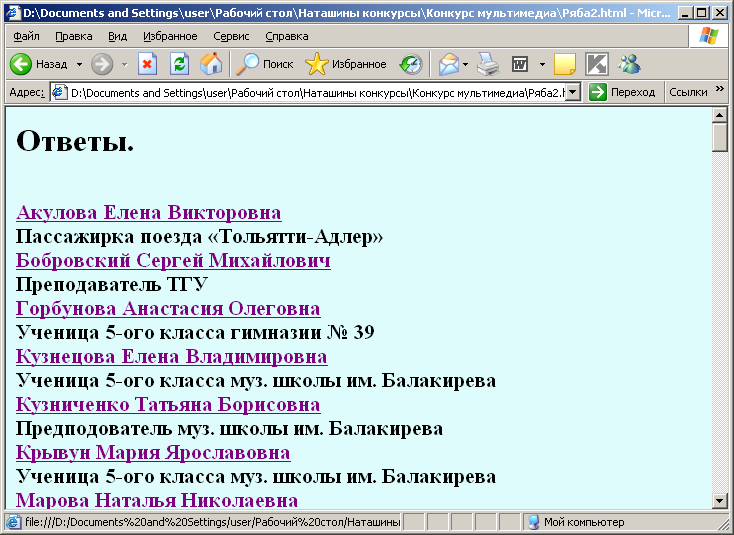Image resolution: width=734 pixels, height=535 pixels.
Task: Click page icon in address bar
Action: click(x=59, y=92)
